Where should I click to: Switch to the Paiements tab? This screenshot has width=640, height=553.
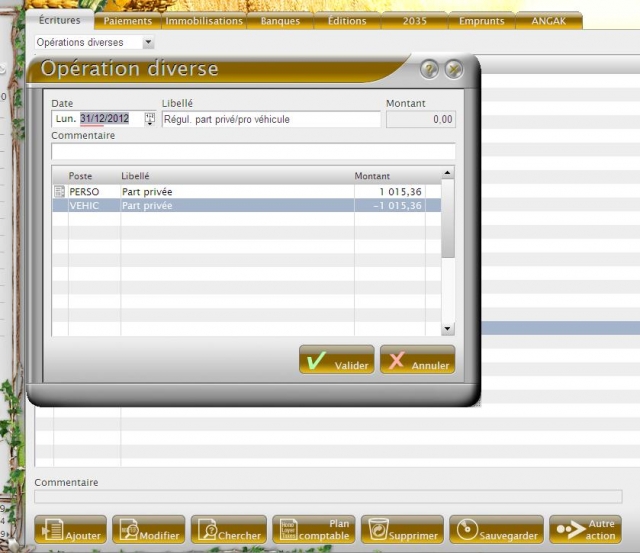[x=128, y=21]
